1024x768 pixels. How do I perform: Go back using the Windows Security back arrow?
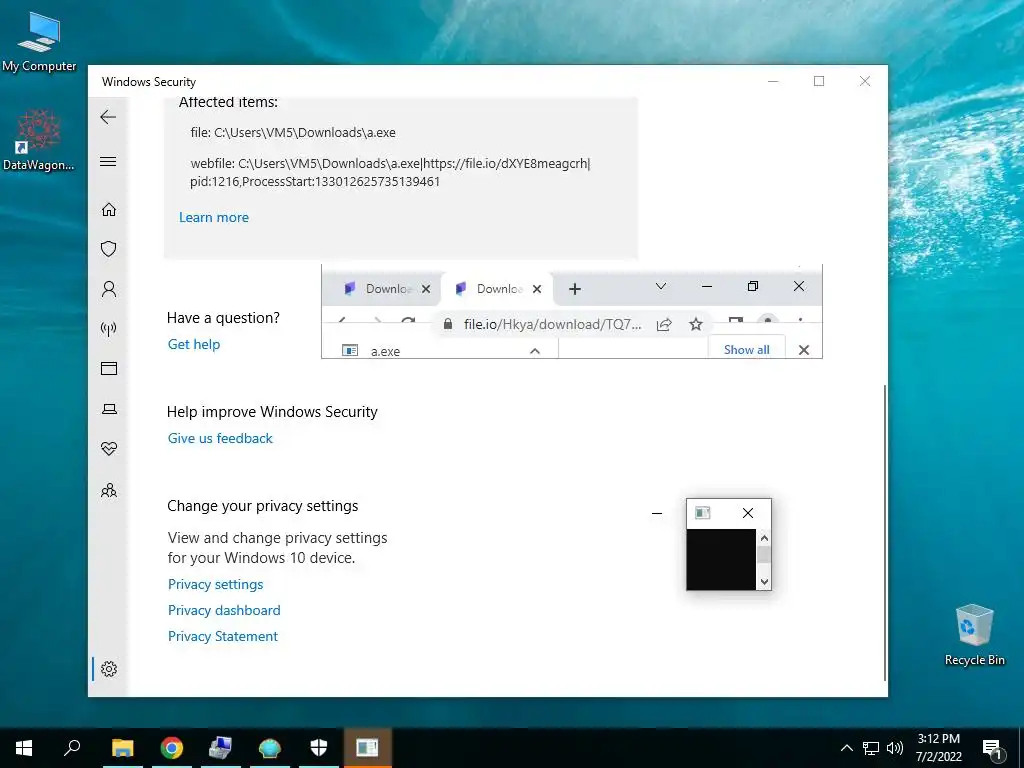(108, 118)
